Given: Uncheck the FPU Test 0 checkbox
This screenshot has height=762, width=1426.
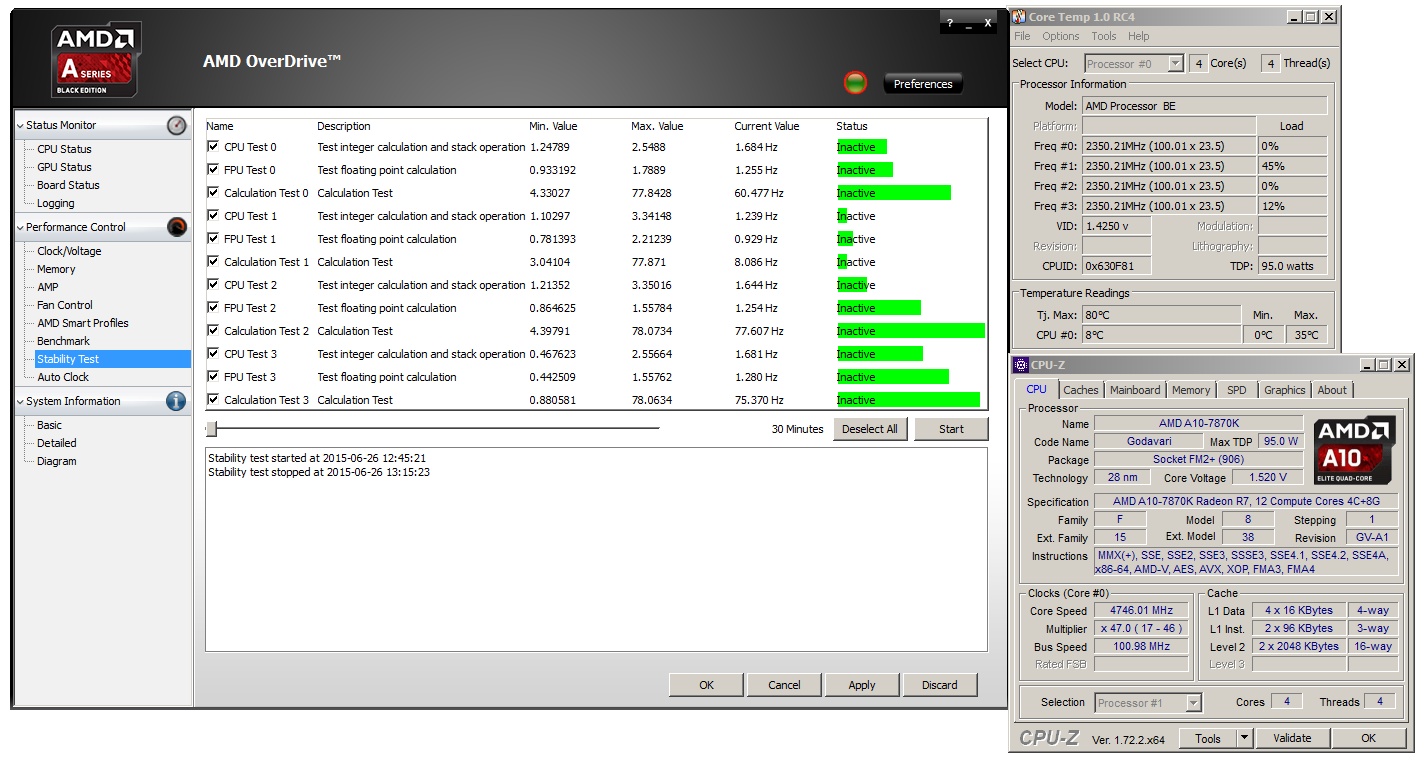Looking at the screenshot, I should tap(213, 170).
